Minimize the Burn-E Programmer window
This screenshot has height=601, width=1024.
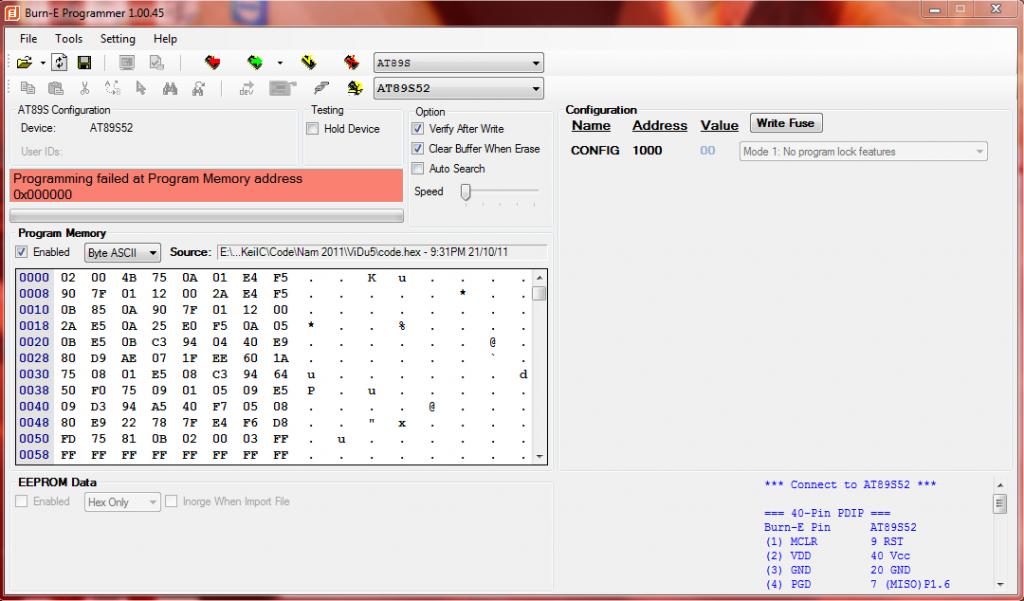[x=935, y=9]
